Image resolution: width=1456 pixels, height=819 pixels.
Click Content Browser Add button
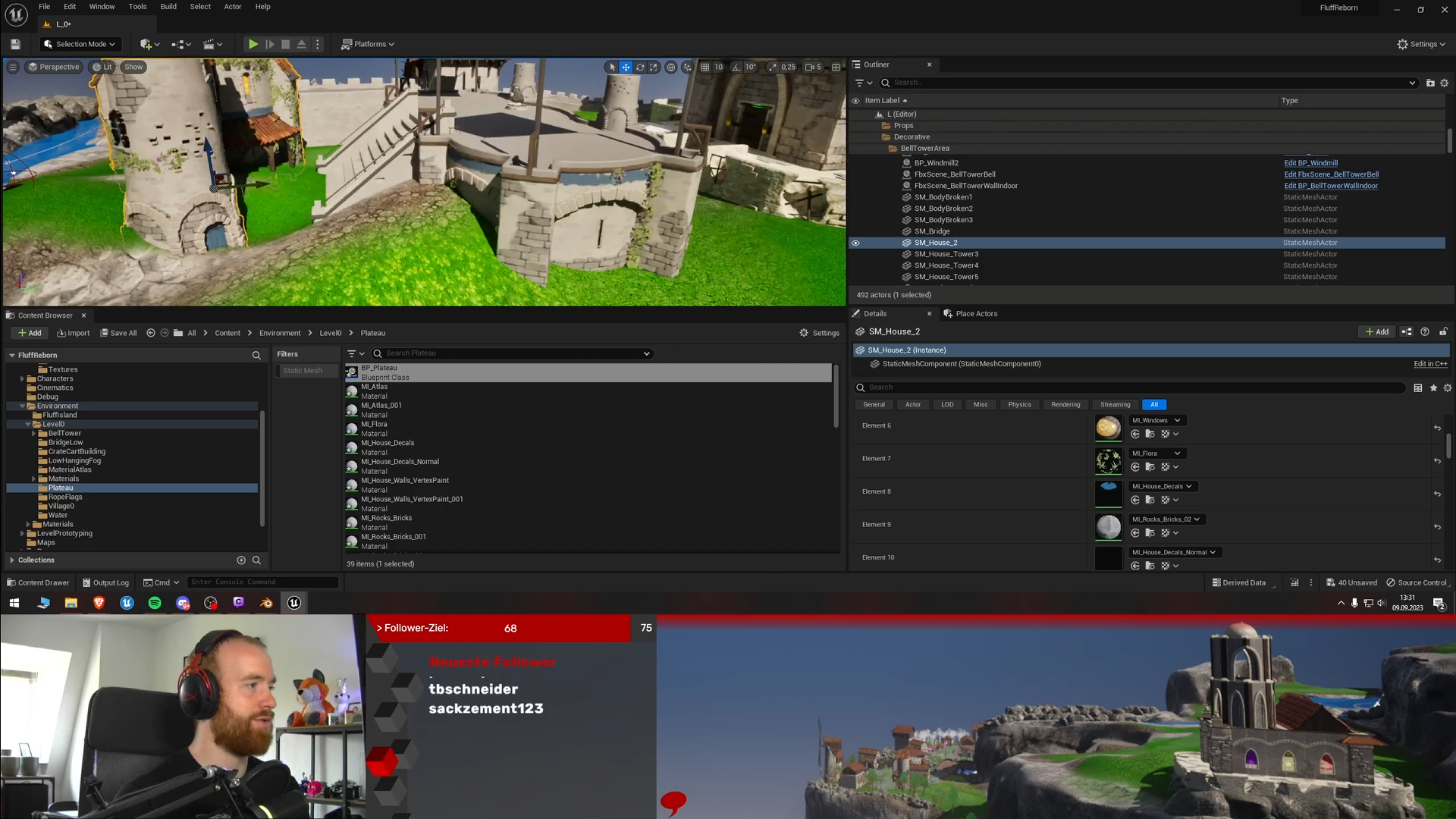click(30, 333)
